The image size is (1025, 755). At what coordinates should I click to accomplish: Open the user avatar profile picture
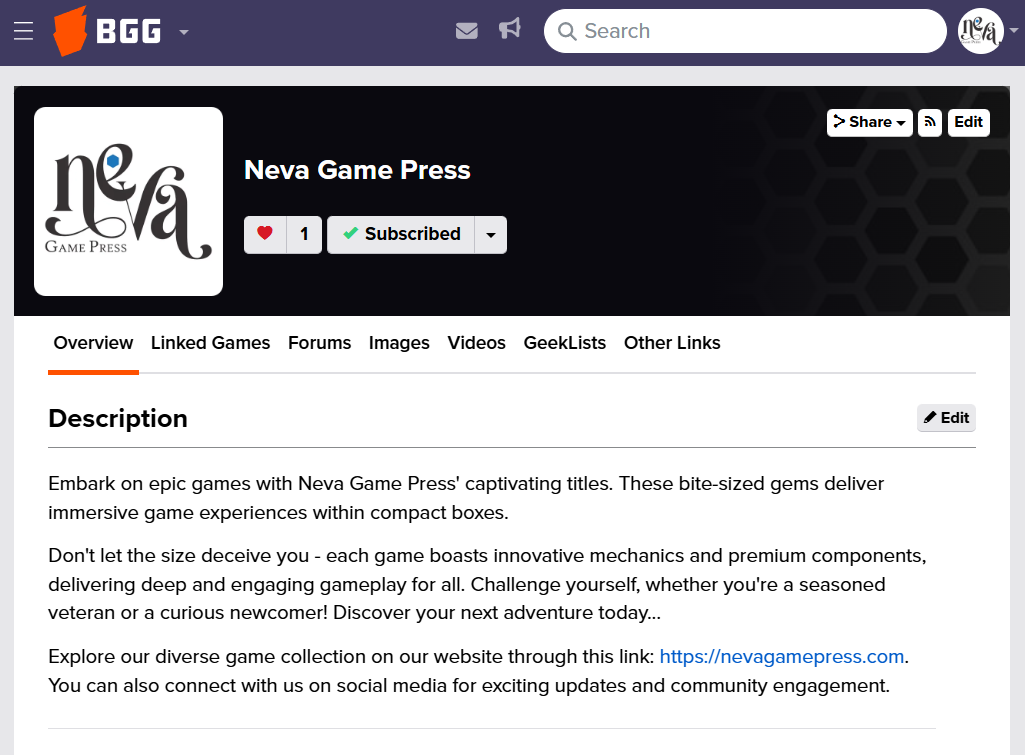point(980,31)
